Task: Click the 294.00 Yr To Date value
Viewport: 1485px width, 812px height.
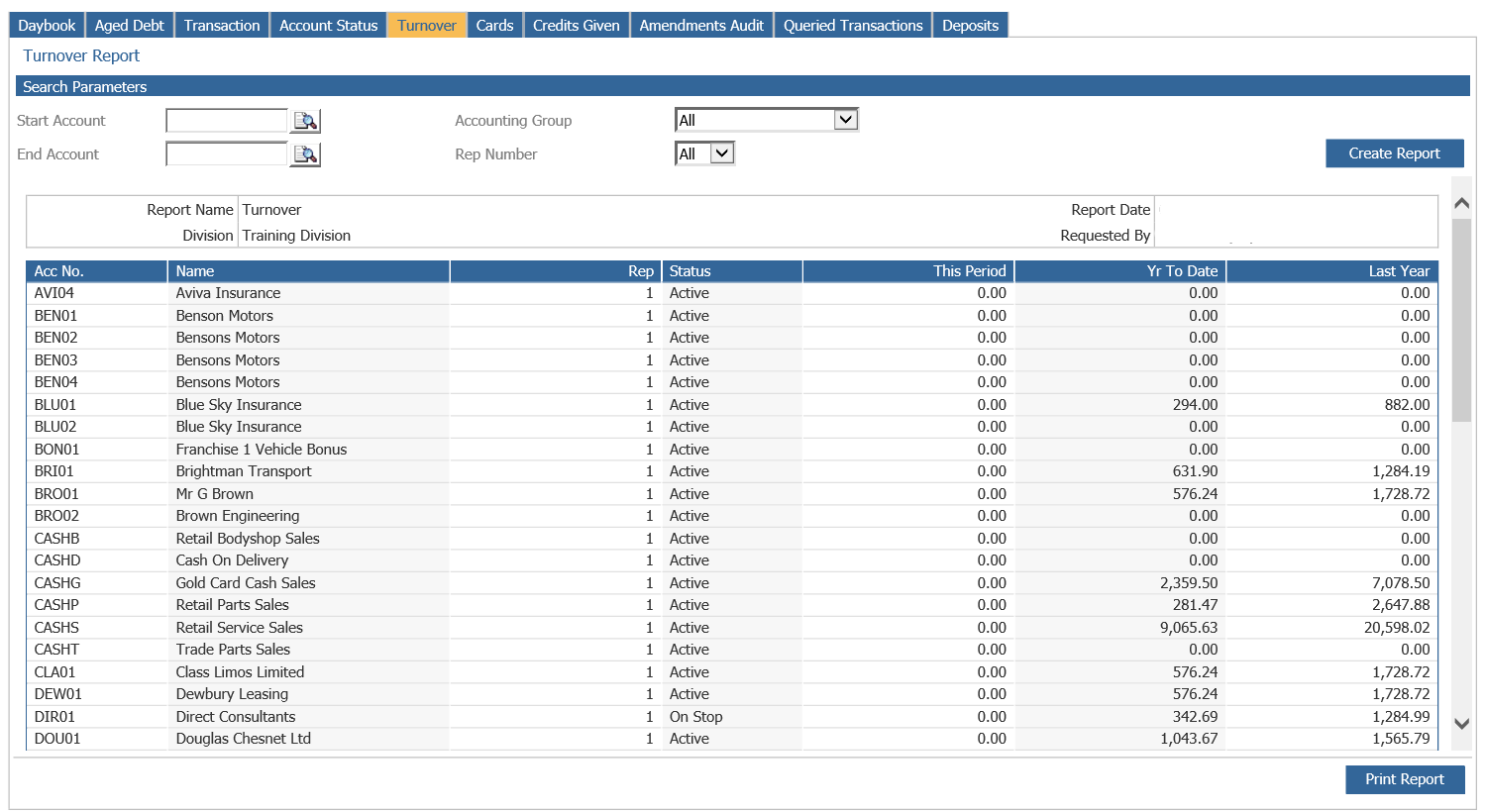Action: (x=1195, y=405)
